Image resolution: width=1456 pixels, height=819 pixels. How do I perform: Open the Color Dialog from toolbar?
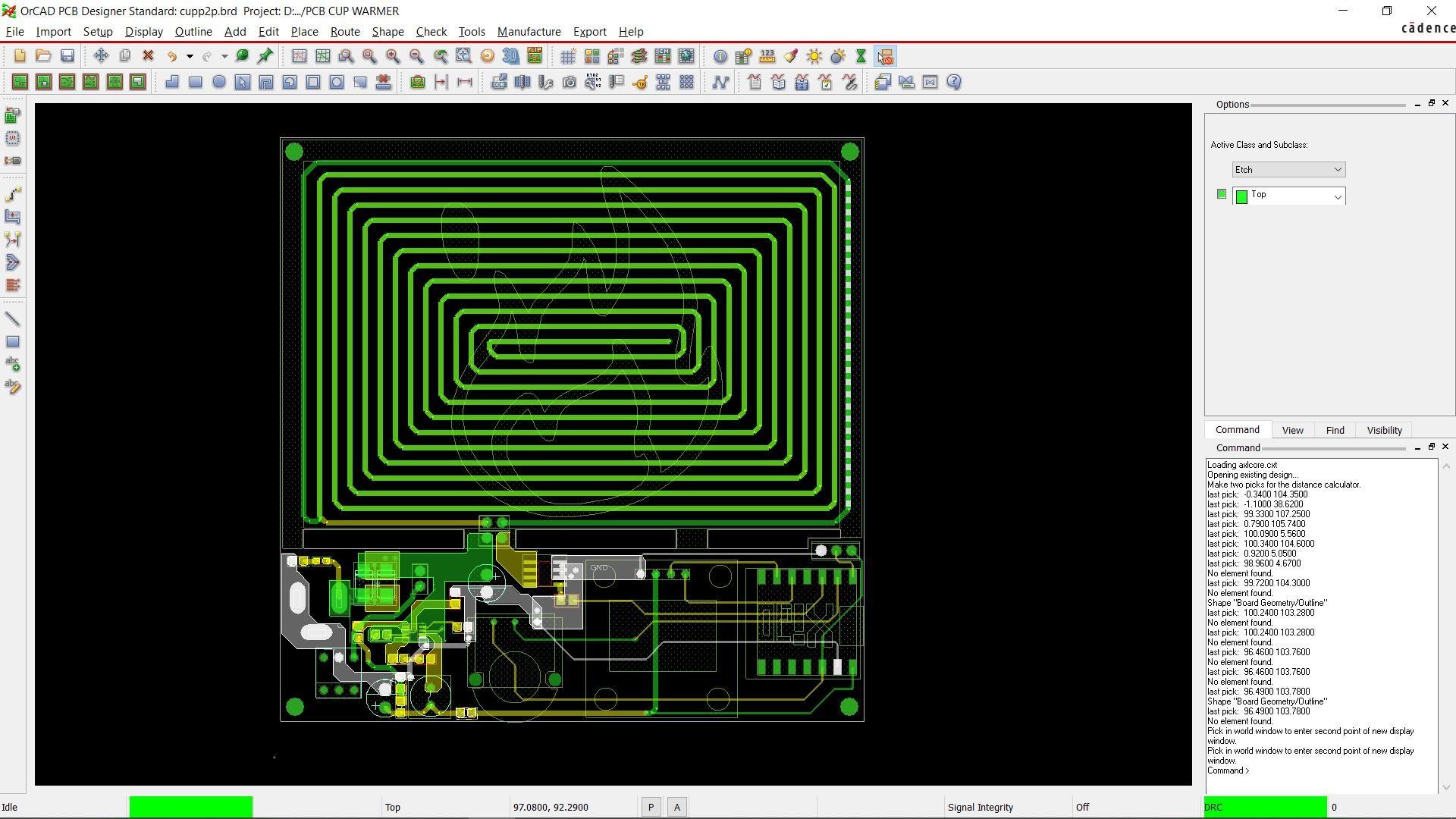click(790, 56)
